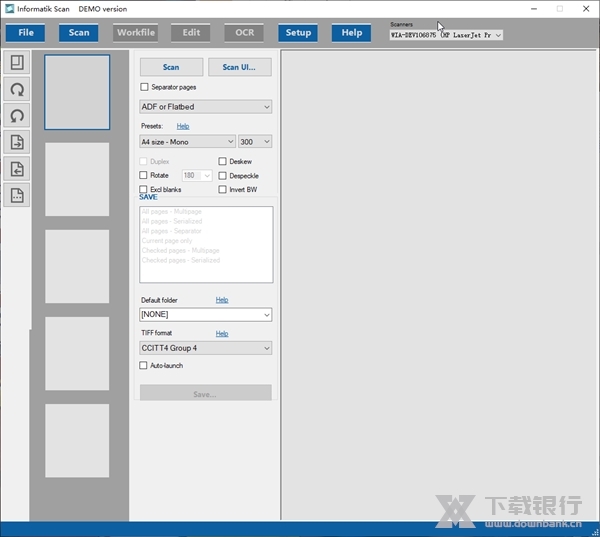
Task: Enable the Separator pages checkbox
Action: (144, 87)
